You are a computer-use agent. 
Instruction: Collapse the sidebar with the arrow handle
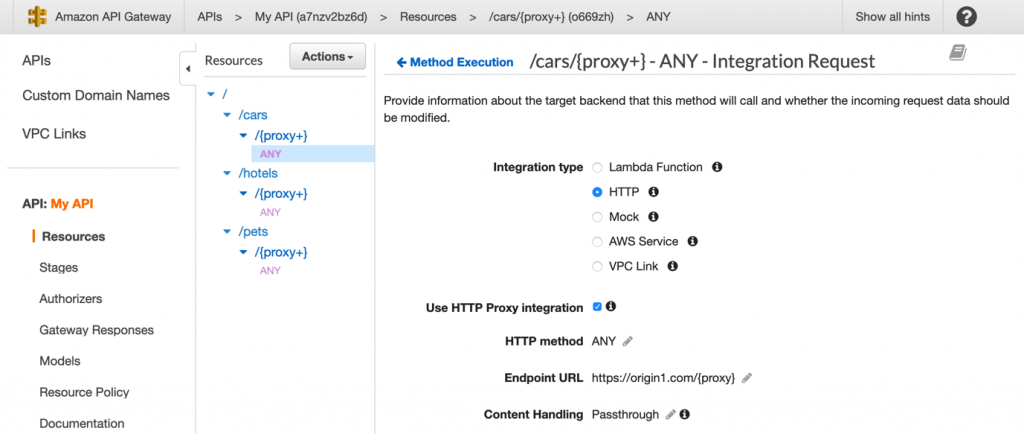coord(188,69)
